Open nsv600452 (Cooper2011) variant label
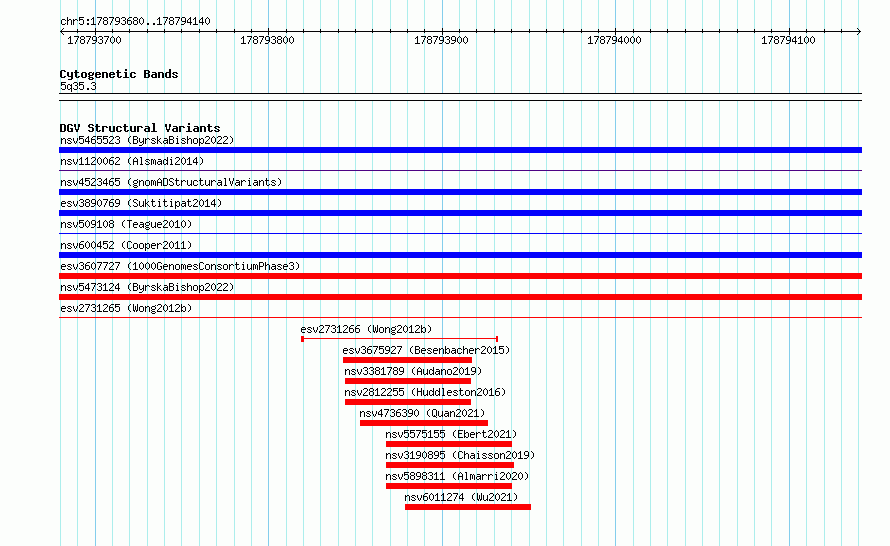 [x=126, y=245]
